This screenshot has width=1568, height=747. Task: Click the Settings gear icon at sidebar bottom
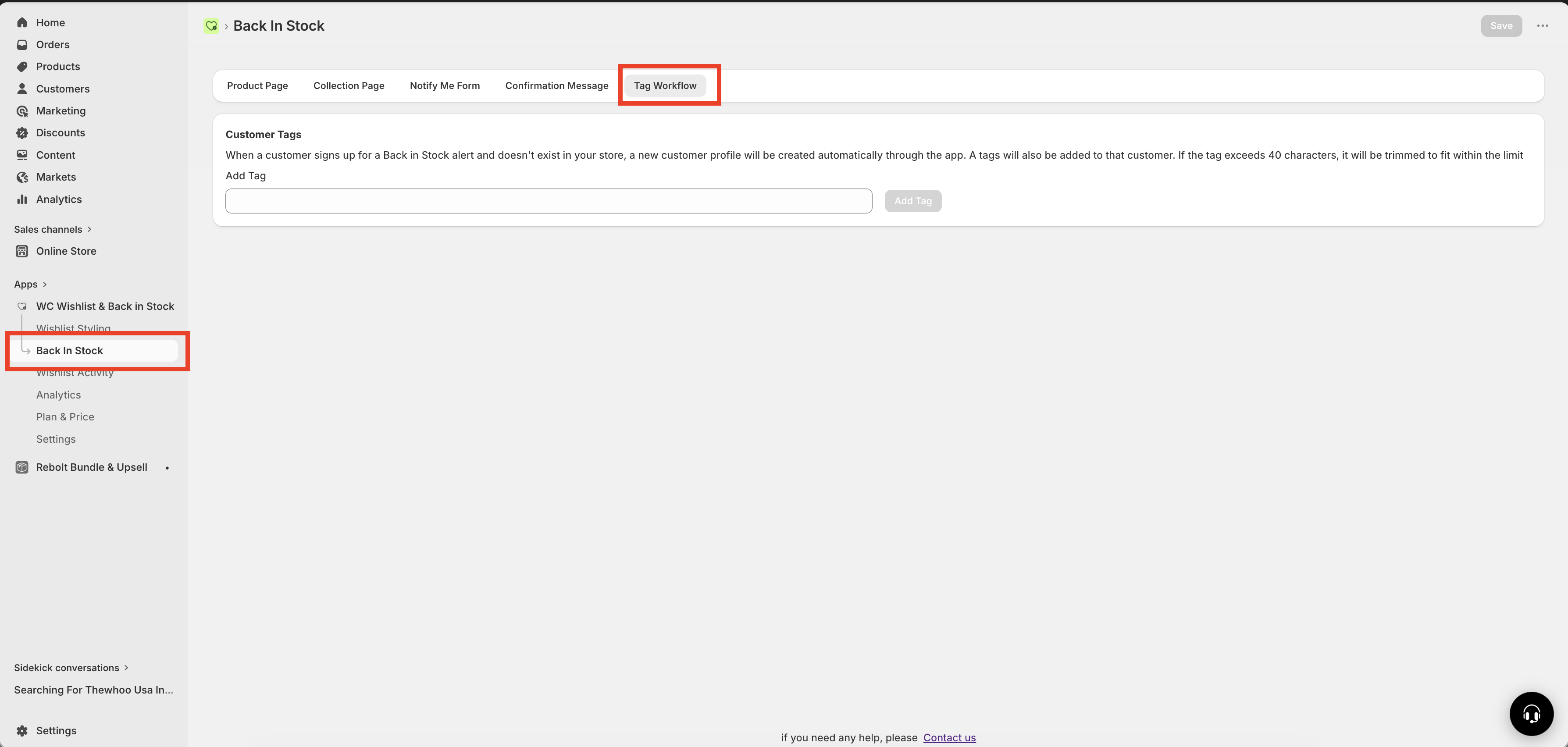pos(22,731)
